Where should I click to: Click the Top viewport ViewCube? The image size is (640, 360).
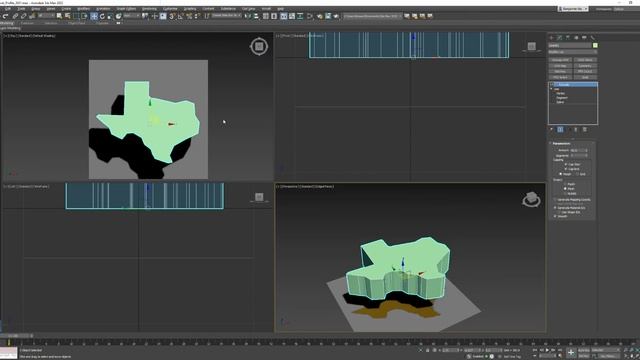click(259, 47)
